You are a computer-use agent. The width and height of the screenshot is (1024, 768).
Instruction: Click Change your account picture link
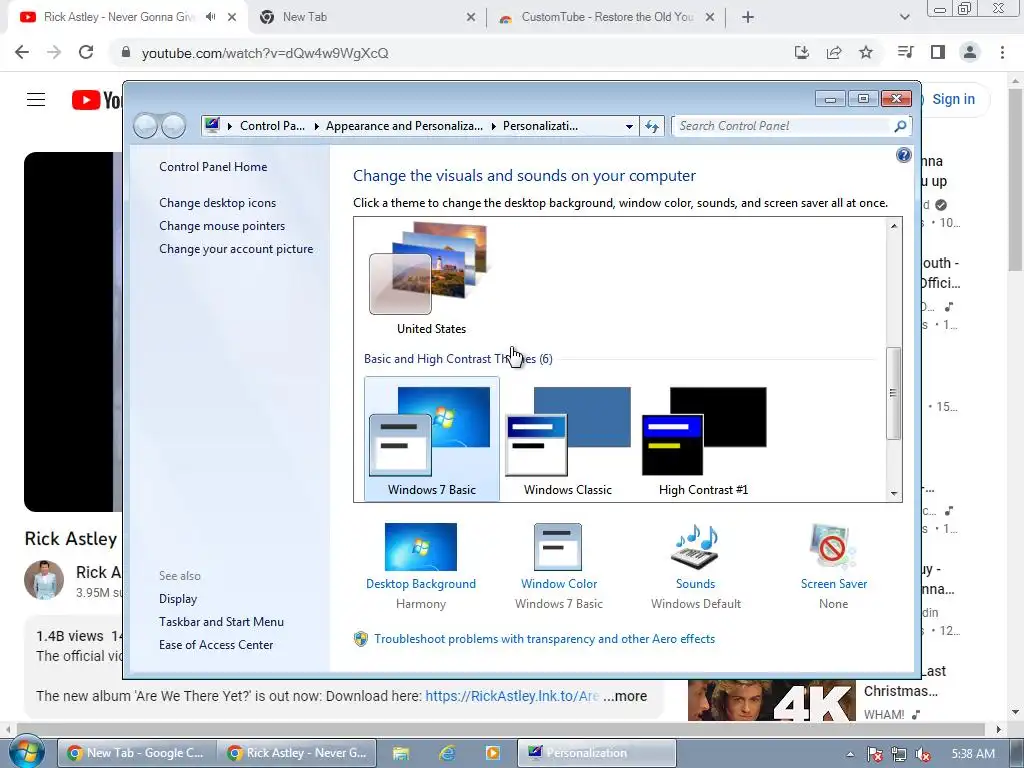tap(236, 249)
